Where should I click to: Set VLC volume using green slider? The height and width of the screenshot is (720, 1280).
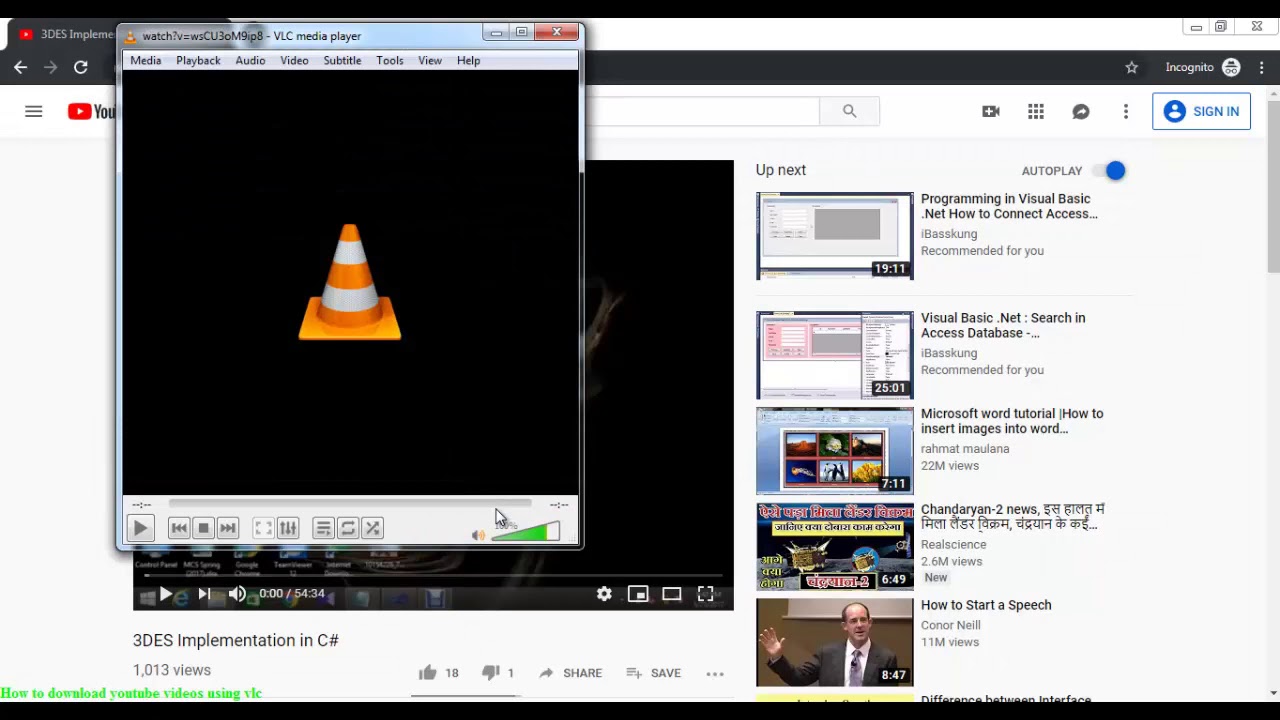[526, 532]
